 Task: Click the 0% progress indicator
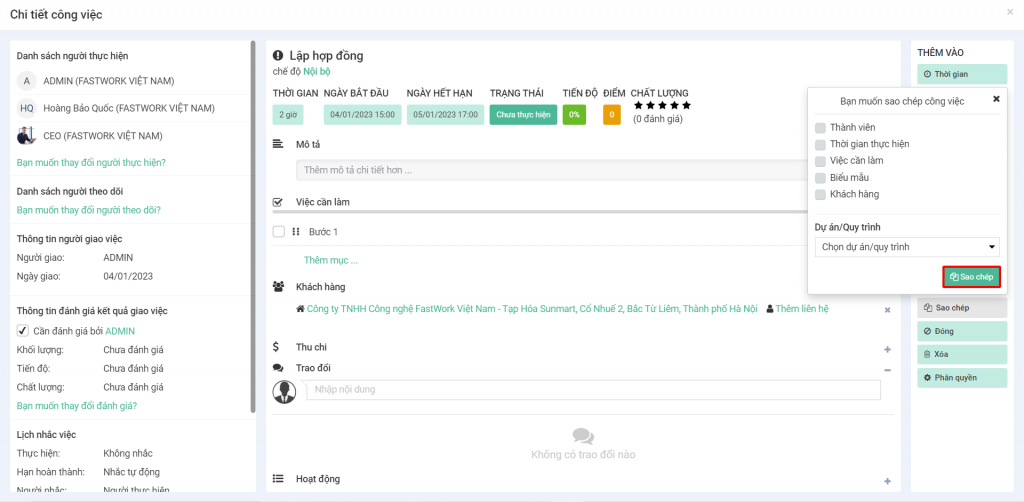click(x=574, y=115)
